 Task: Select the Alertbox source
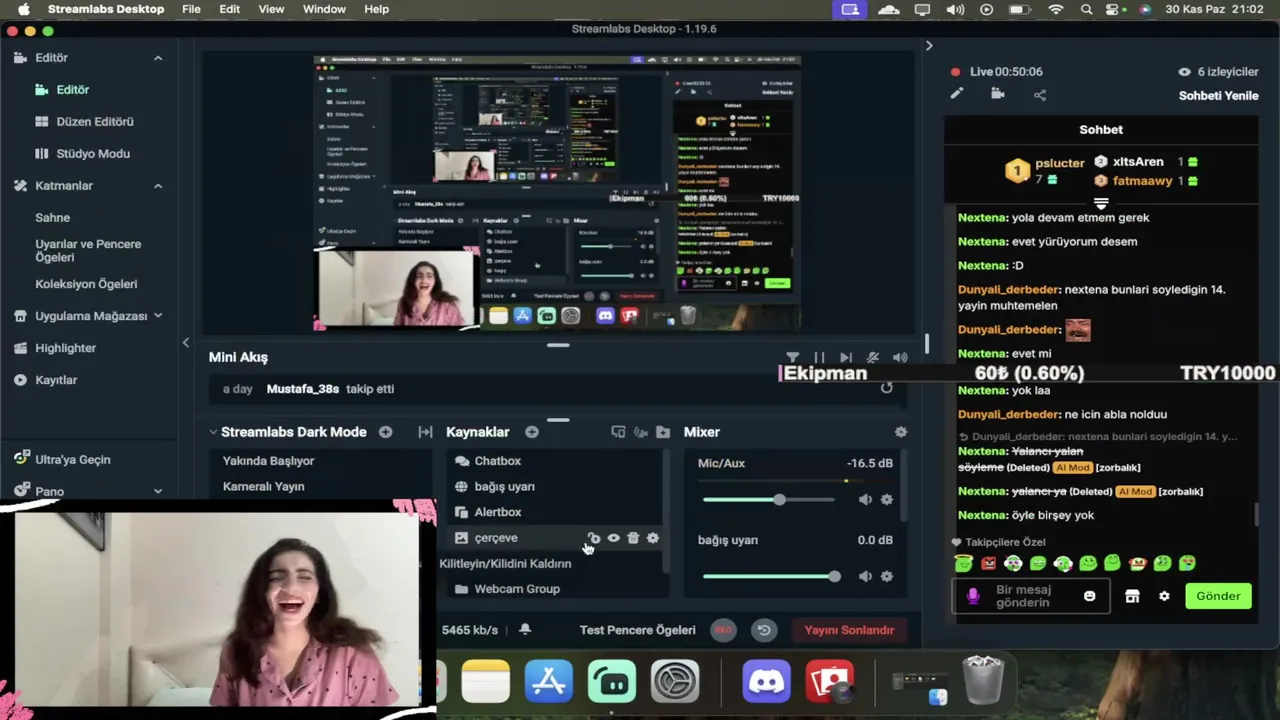click(x=498, y=512)
